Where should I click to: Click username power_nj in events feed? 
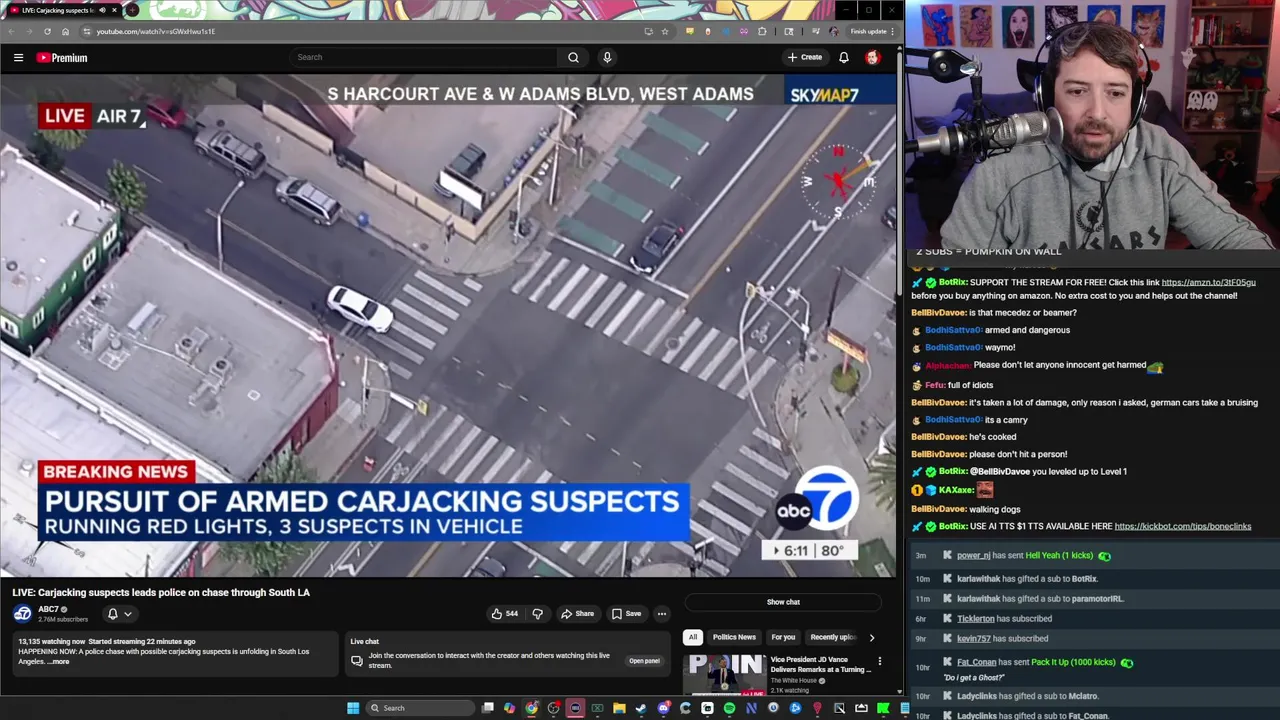click(973, 556)
